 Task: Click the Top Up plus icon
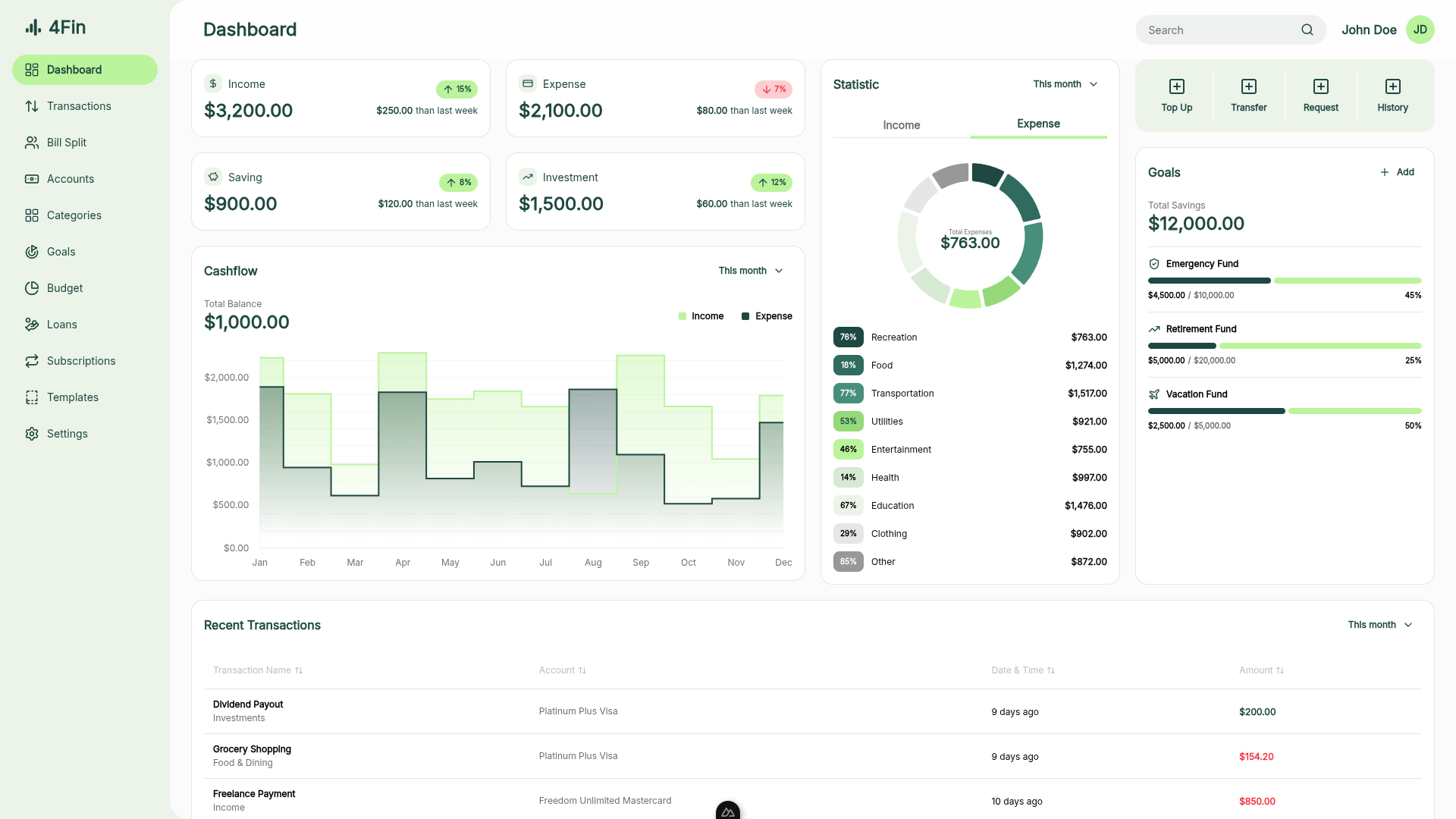point(1176,86)
